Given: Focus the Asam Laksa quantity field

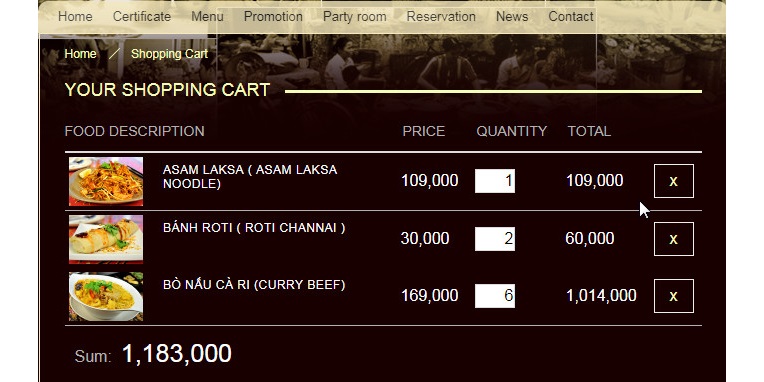Looking at the screenshot, I should [495, 181].
